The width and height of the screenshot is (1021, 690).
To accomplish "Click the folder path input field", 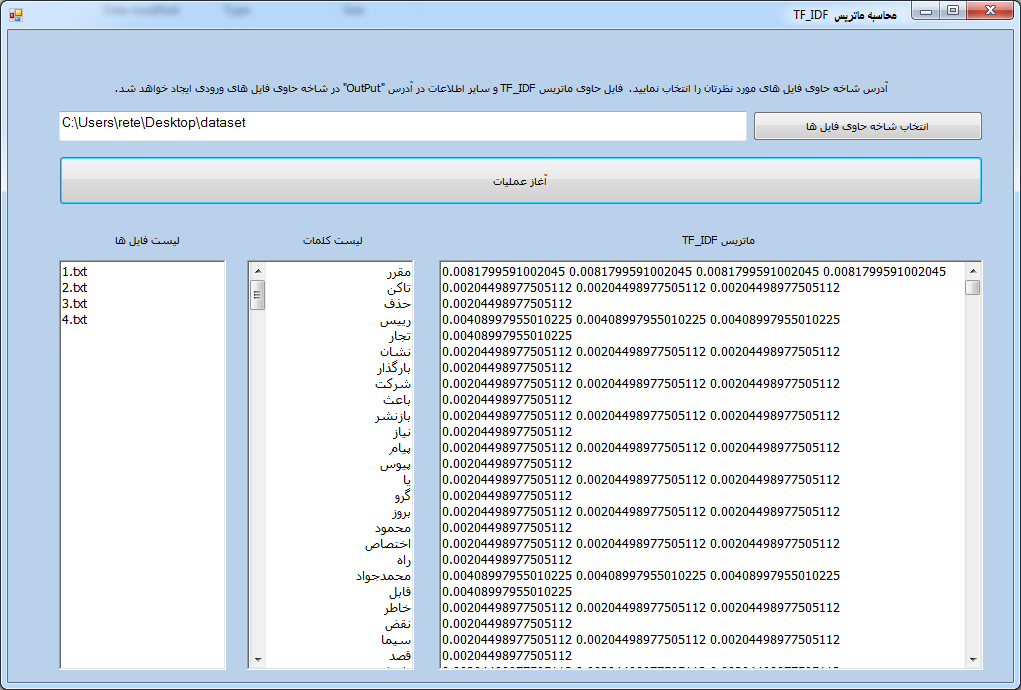I will [402, 125].
